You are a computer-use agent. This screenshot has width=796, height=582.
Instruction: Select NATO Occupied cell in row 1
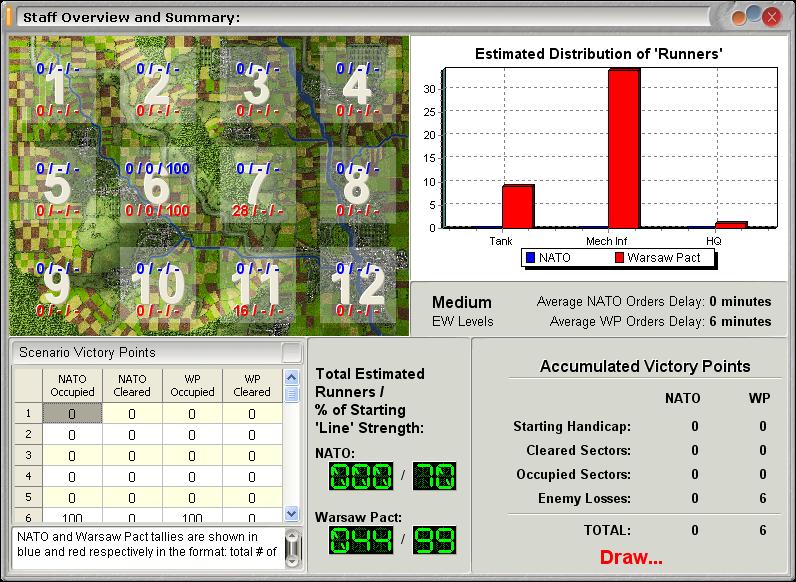point(72,413)
